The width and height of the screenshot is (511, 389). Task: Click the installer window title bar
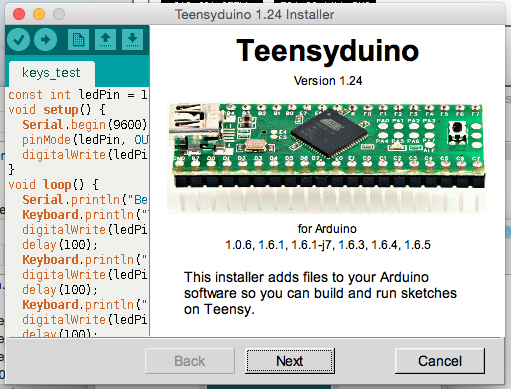pos(255,14)
